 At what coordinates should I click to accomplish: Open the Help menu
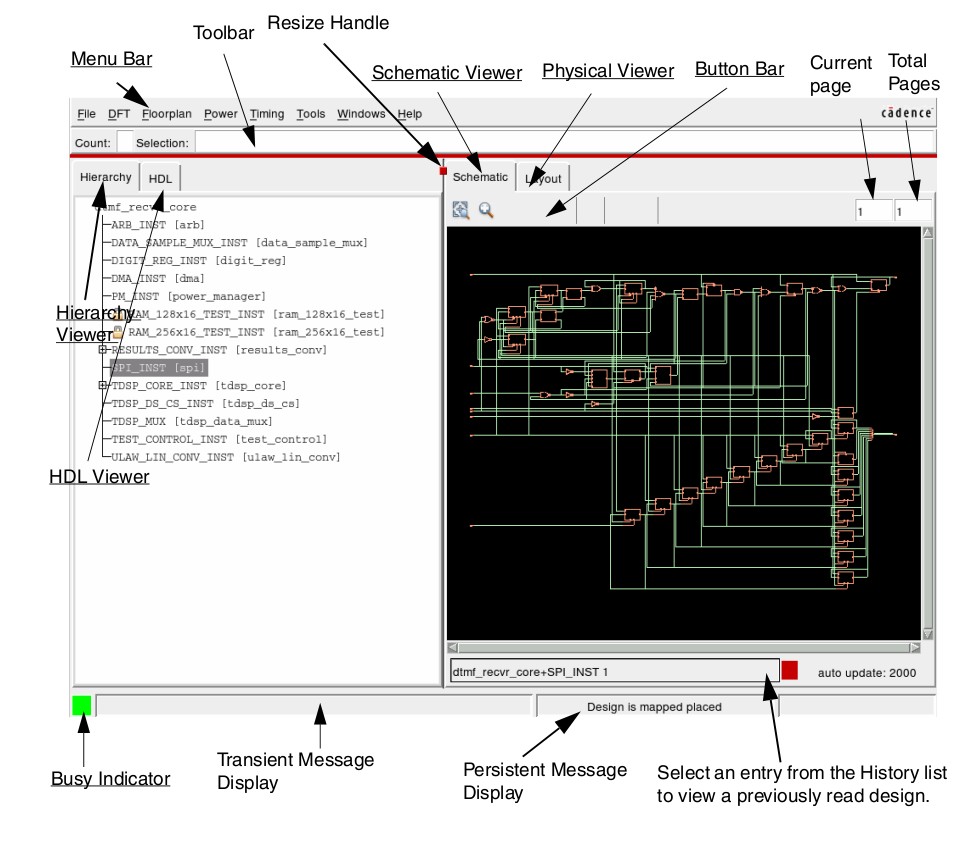click(410, 114)
